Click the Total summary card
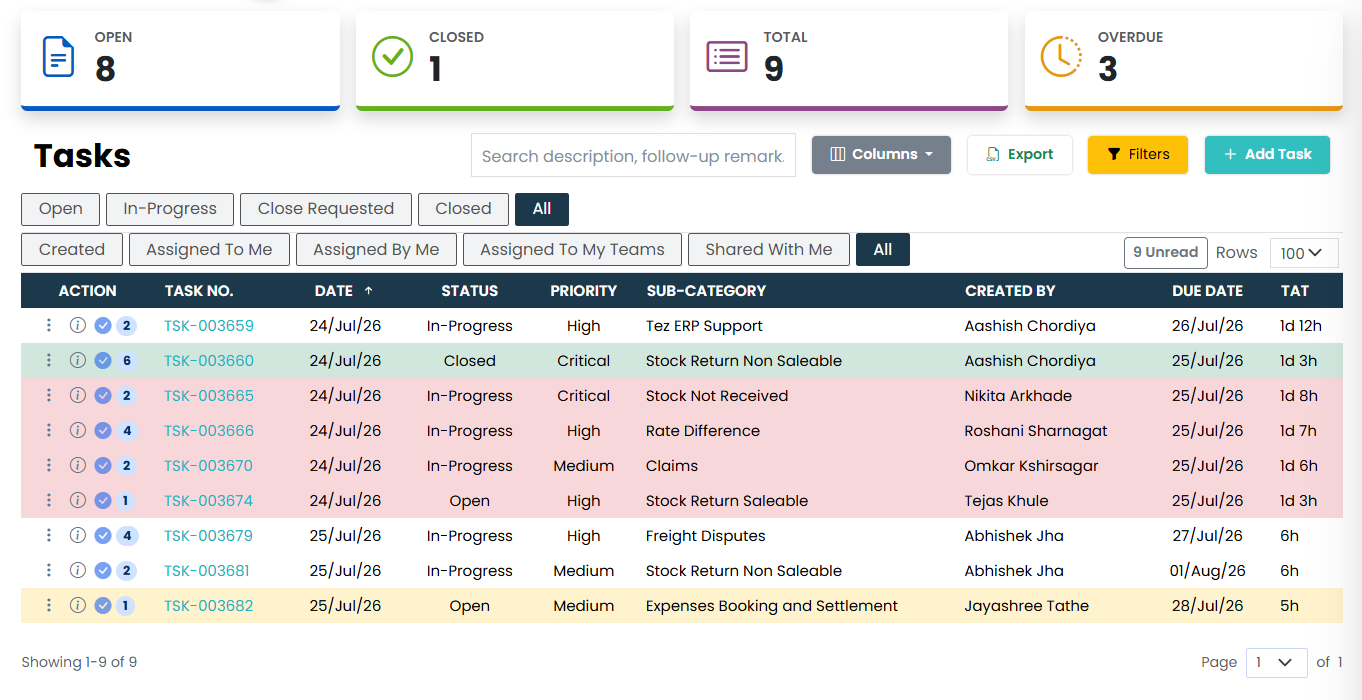Image resolution: width=1362 pixels, height=700 pixels. 849,60
